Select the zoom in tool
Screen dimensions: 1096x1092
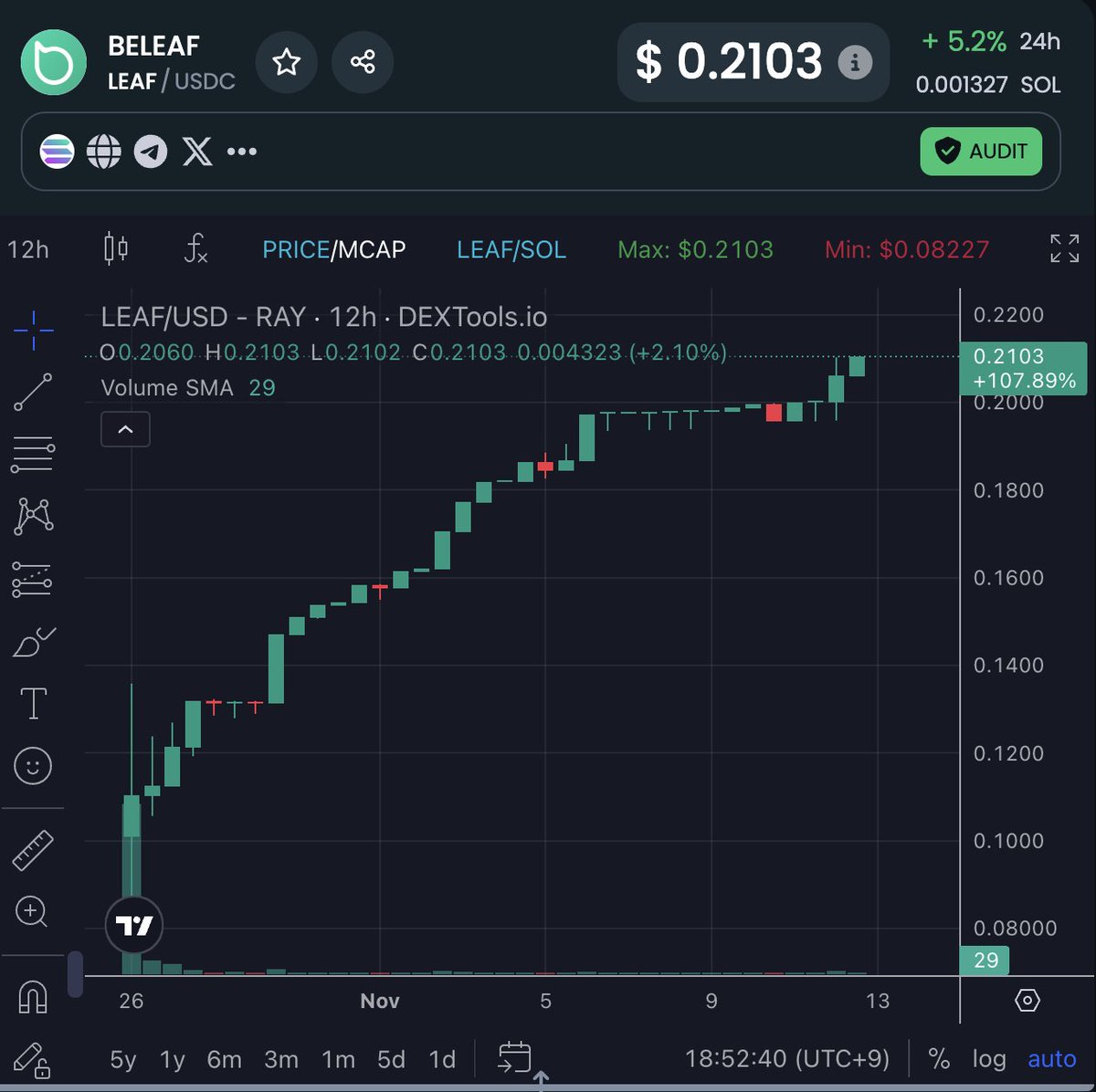(31, 911)
